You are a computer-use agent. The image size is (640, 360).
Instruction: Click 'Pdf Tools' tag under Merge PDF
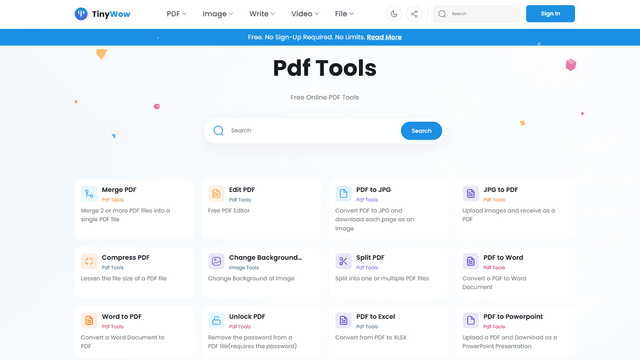pyautogui.click(x=113, y=200)
